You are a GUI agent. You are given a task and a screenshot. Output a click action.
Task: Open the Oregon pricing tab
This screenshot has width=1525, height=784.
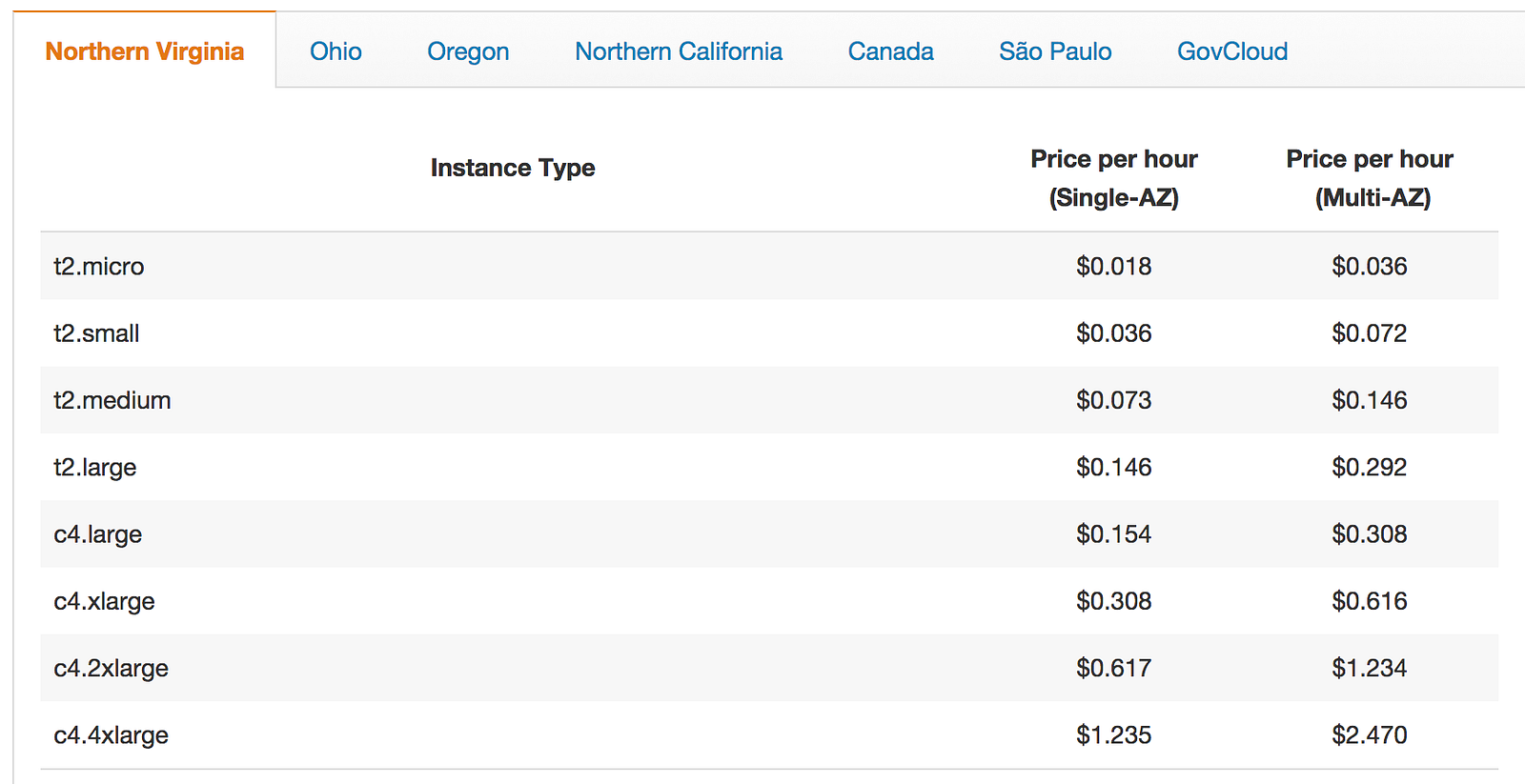coord(468,51)
